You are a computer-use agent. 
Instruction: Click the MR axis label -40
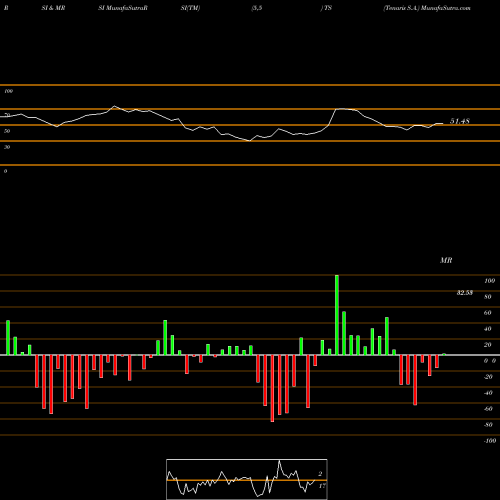point(488,393)
